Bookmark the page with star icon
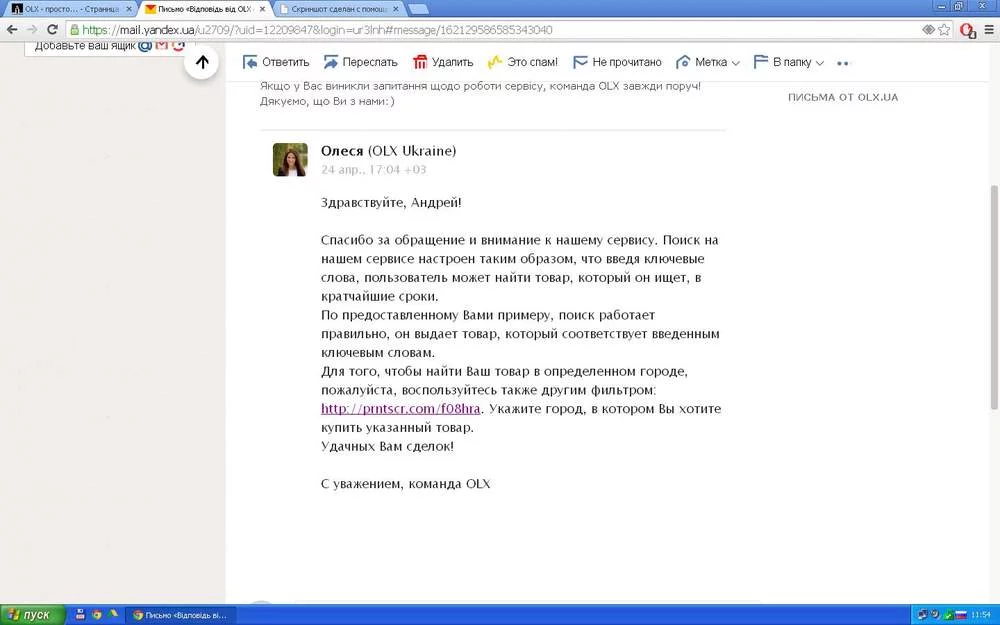1000x625 pixels. point(943,30)
